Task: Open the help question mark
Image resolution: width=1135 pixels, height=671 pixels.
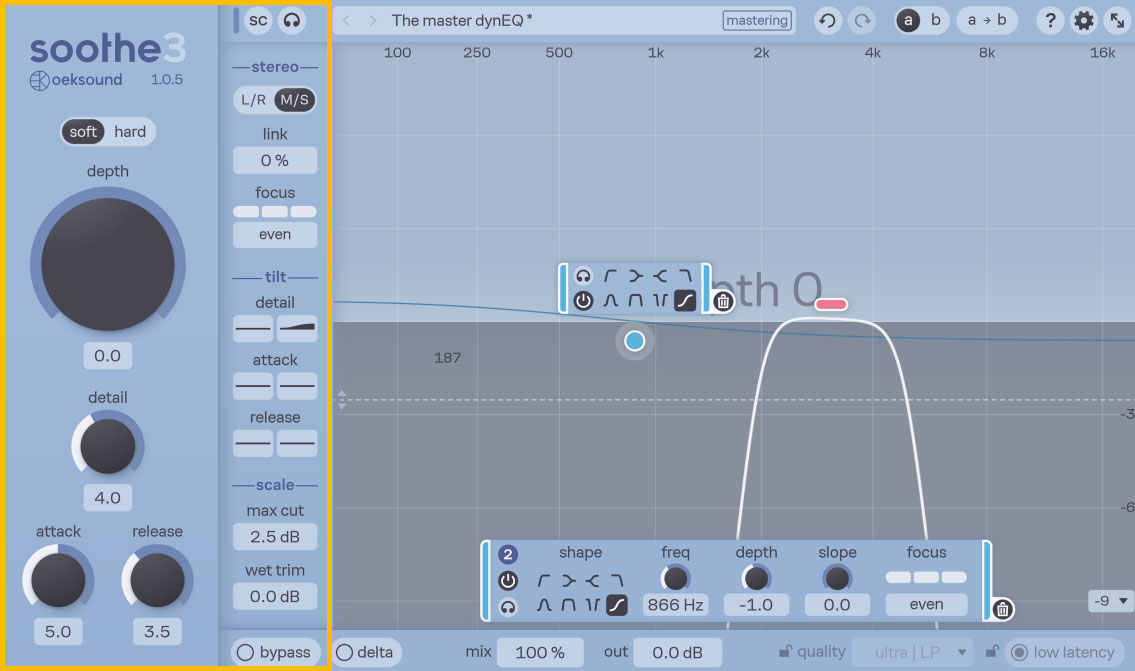Action: coord(1050,20)
